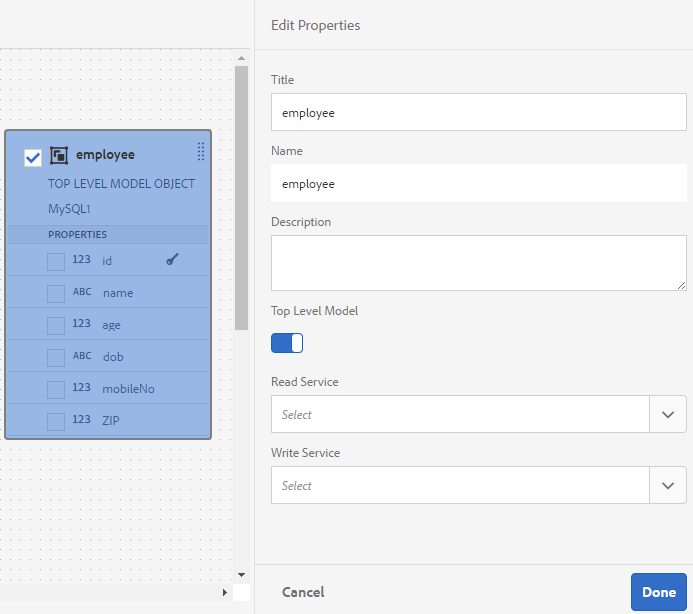The width and height of the screenshot is (693, 614).
Task: Click into the Title input field
Action: [x=479, y=112]
